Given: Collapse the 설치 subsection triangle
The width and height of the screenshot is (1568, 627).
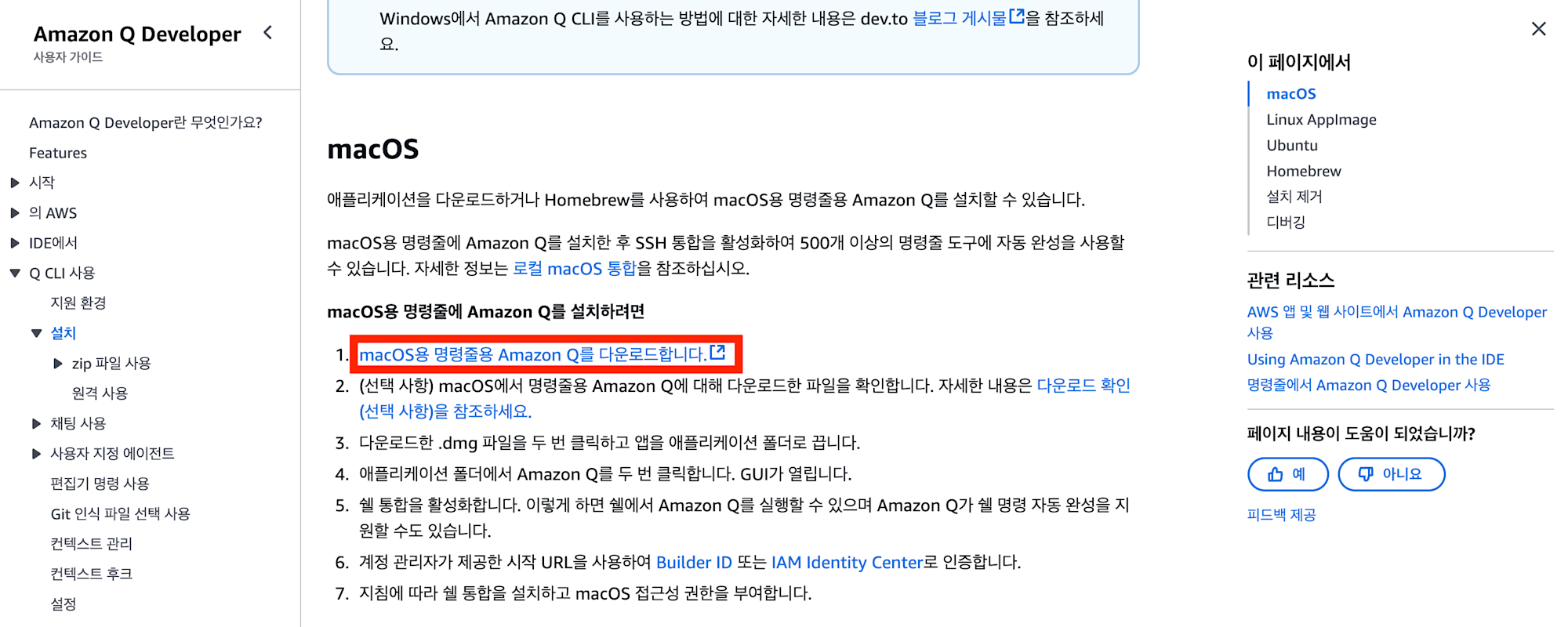Looking at the screenshot, I should [36, 334].
